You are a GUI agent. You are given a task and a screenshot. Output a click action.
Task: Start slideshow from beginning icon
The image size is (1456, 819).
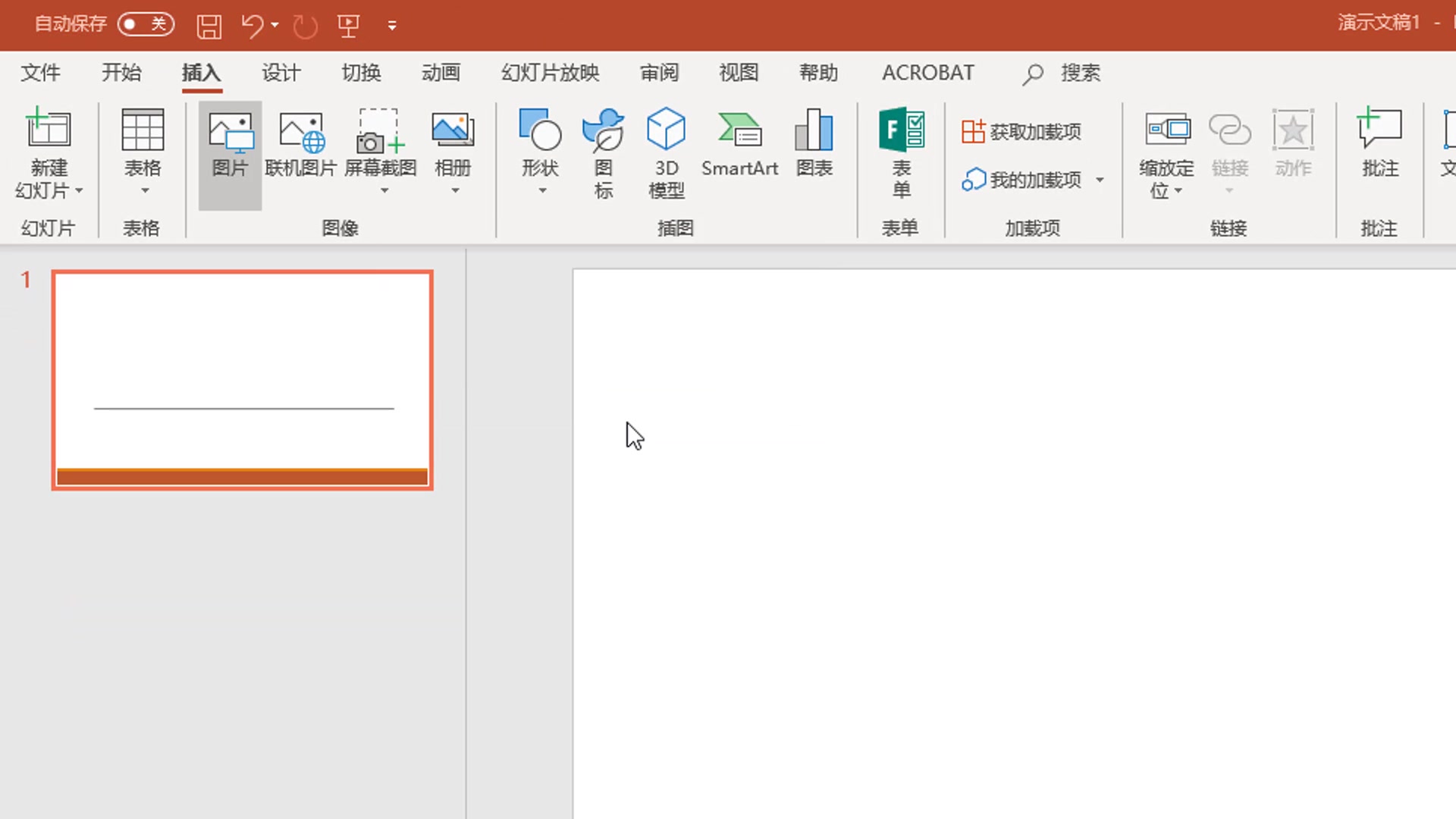tap(348, 26)
